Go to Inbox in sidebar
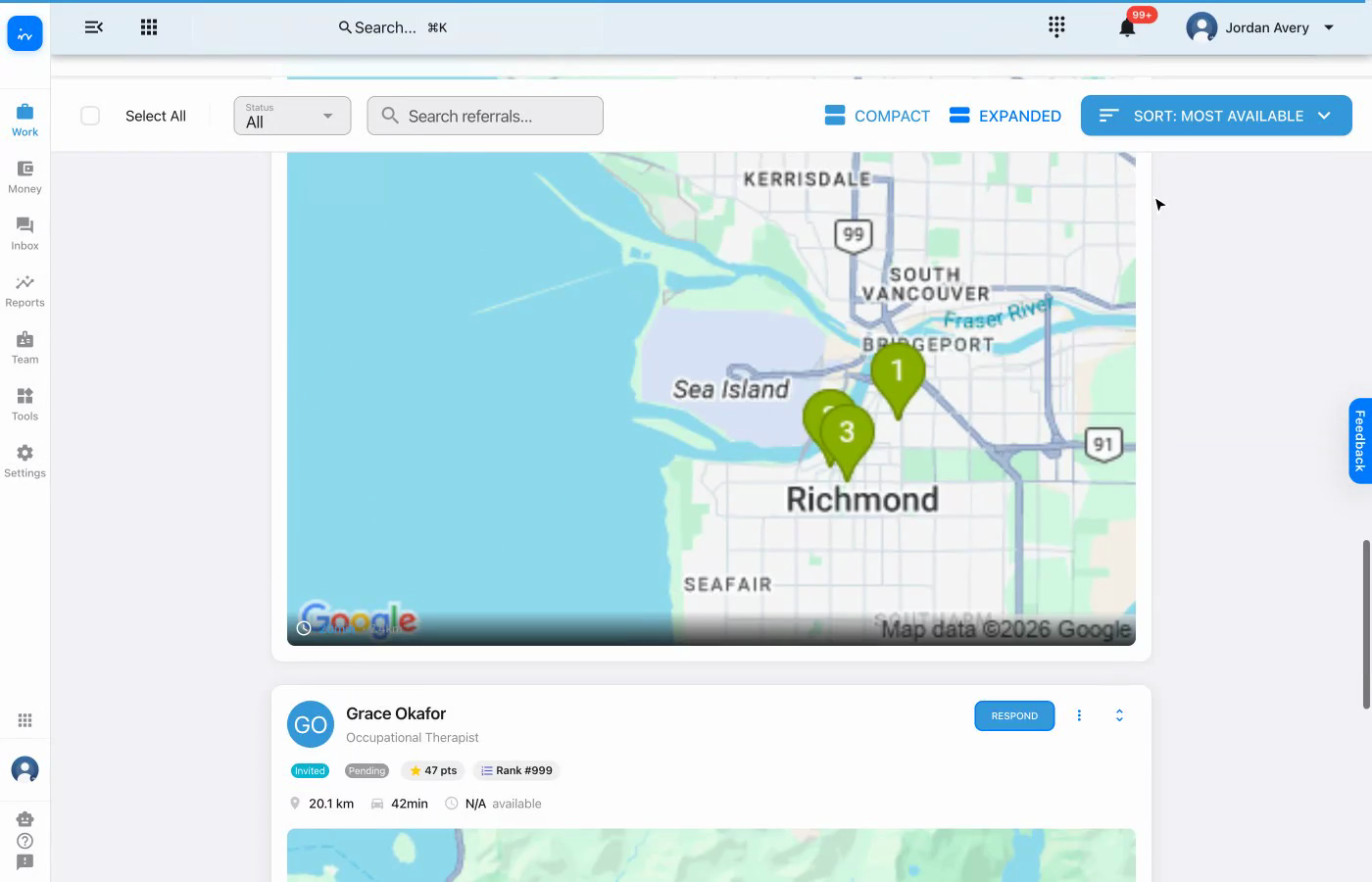The image size is (1372, 882). point(24,234)
